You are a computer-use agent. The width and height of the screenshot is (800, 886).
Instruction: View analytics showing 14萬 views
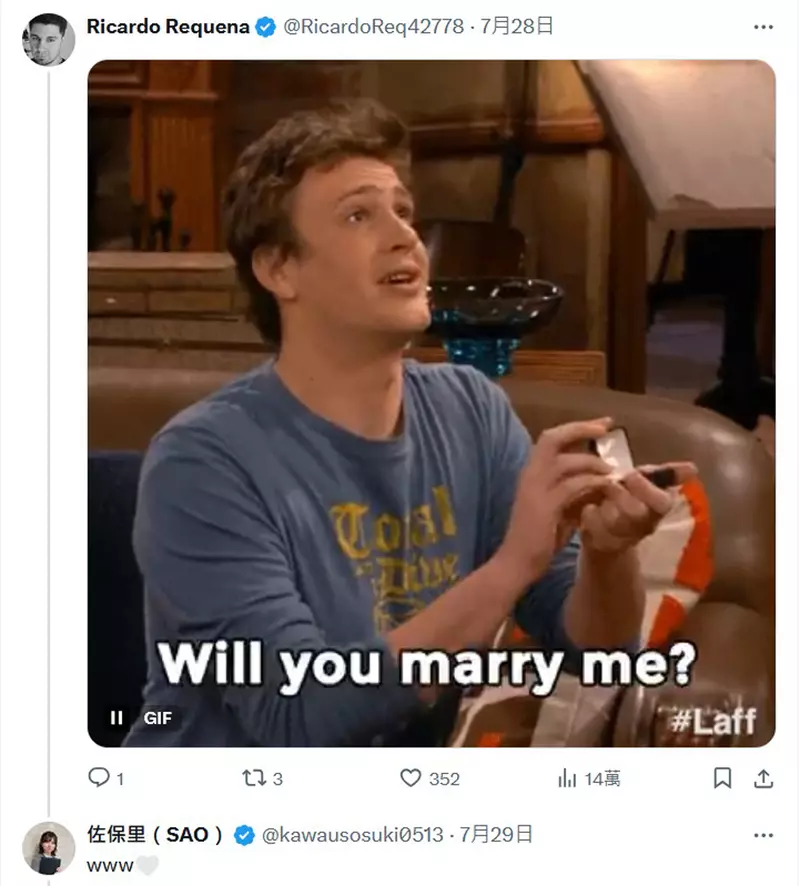(x=589, y=778)
